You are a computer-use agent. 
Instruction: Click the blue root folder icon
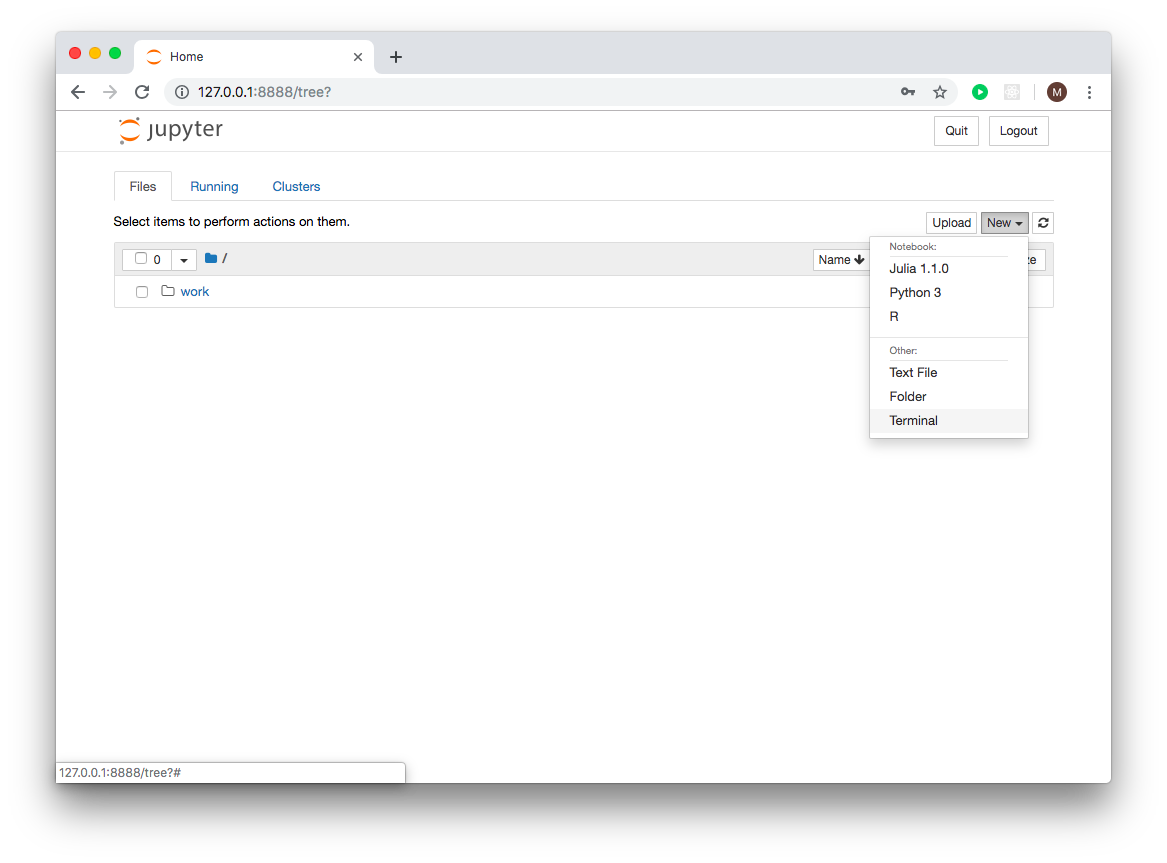tap(211, 258)
